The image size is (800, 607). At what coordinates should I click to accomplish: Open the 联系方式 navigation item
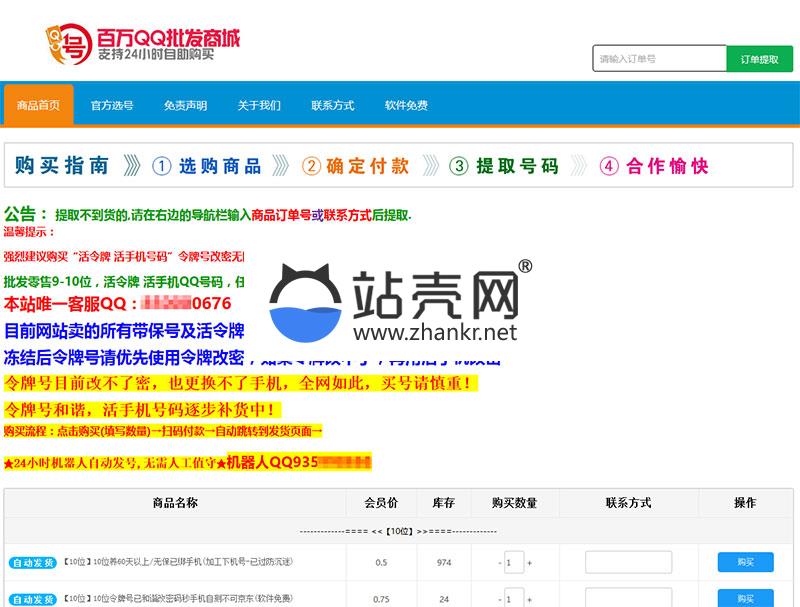333,105
